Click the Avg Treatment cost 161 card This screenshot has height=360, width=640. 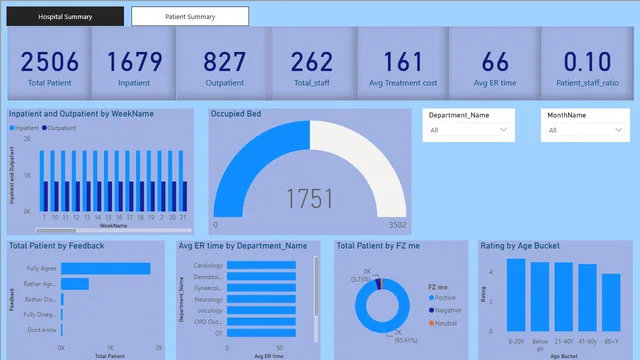(x=403, y=64)
